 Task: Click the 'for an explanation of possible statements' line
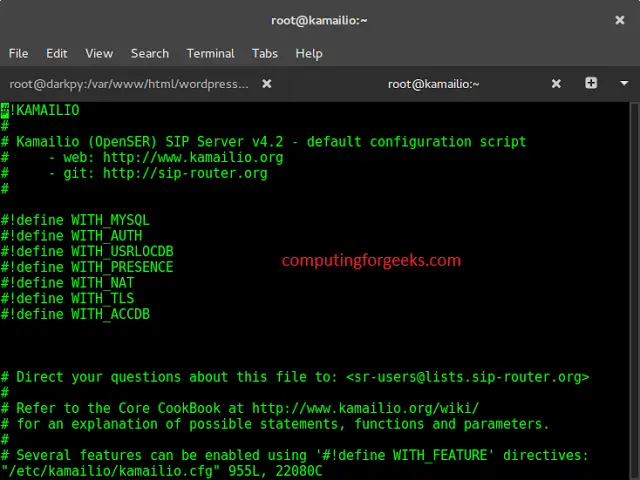tap(275, 424)
